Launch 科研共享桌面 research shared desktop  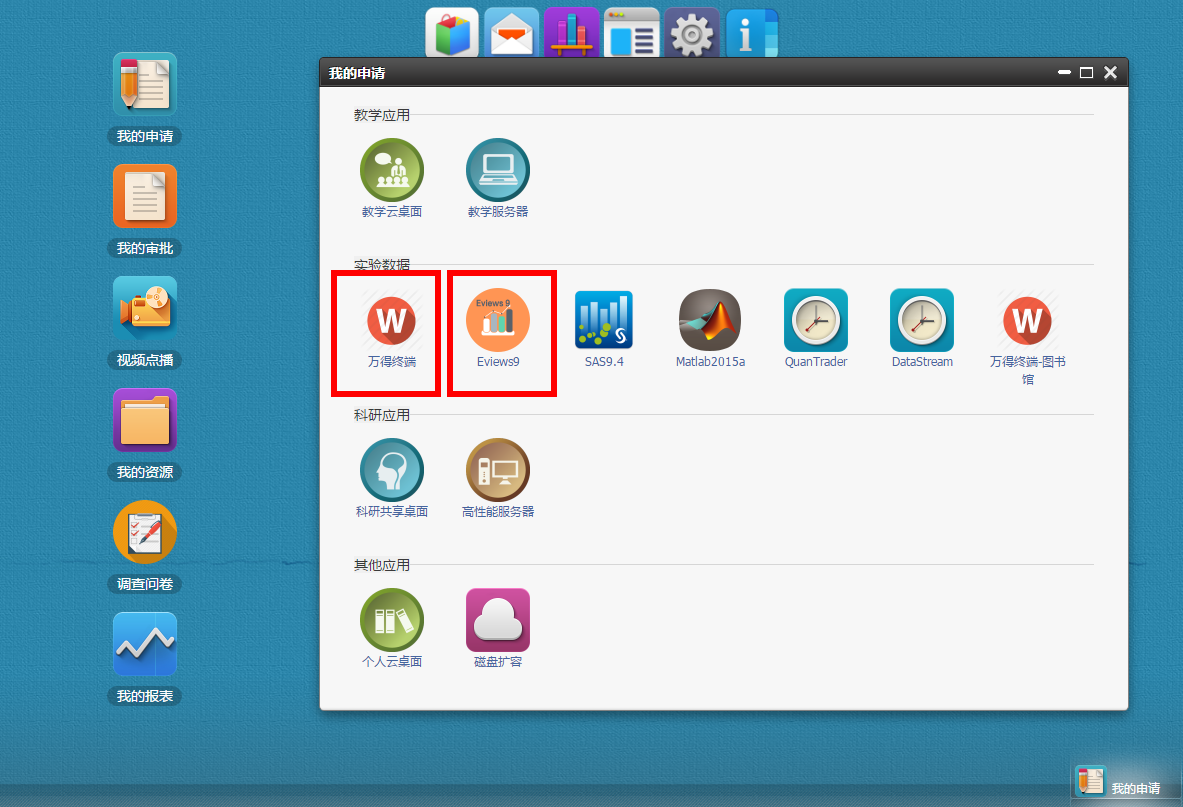click(392, 471)
